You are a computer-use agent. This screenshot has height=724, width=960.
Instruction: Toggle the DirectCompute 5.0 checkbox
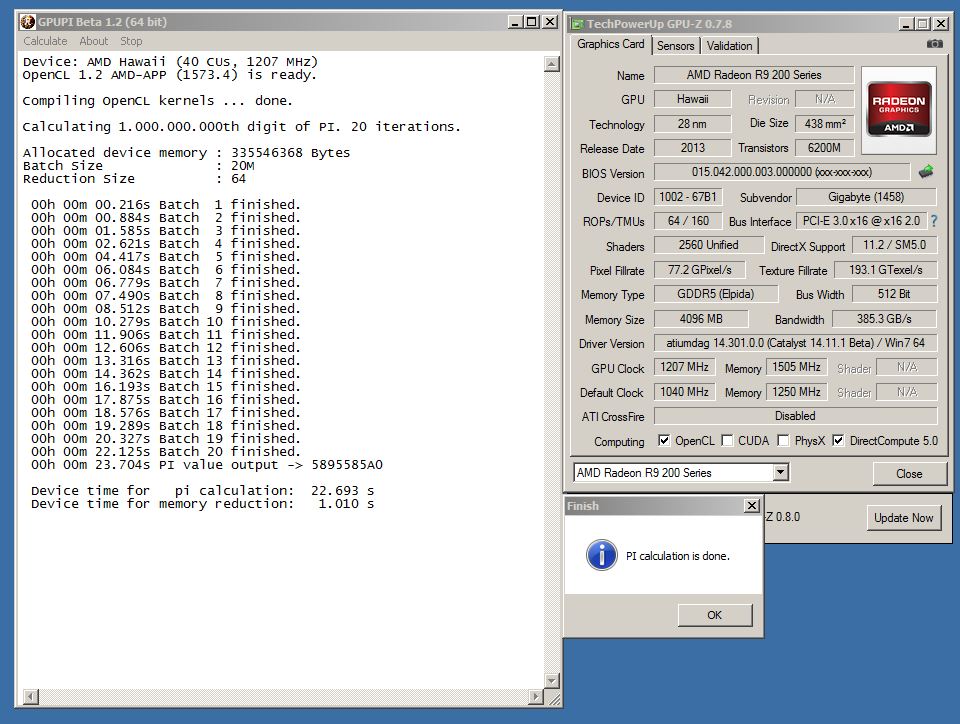click(x=838, y=441)
